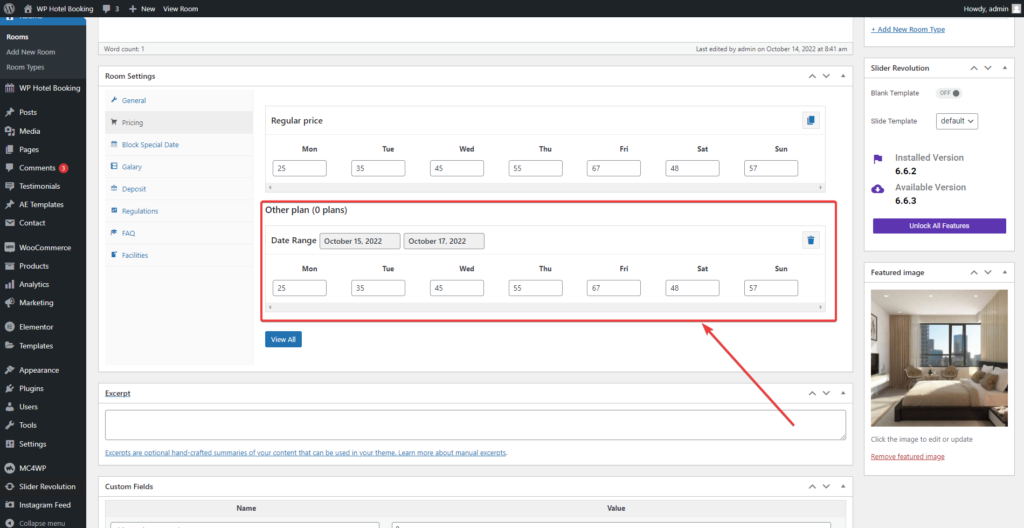Viewport: 1024px width, 528px height.
Task: Click the New button in admin bar
Action: (142, 8)
